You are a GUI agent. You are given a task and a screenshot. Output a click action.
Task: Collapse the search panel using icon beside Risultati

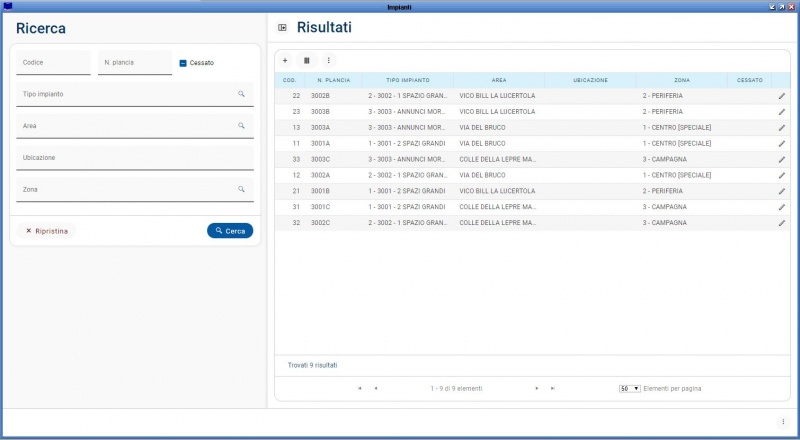click(282, 28)
